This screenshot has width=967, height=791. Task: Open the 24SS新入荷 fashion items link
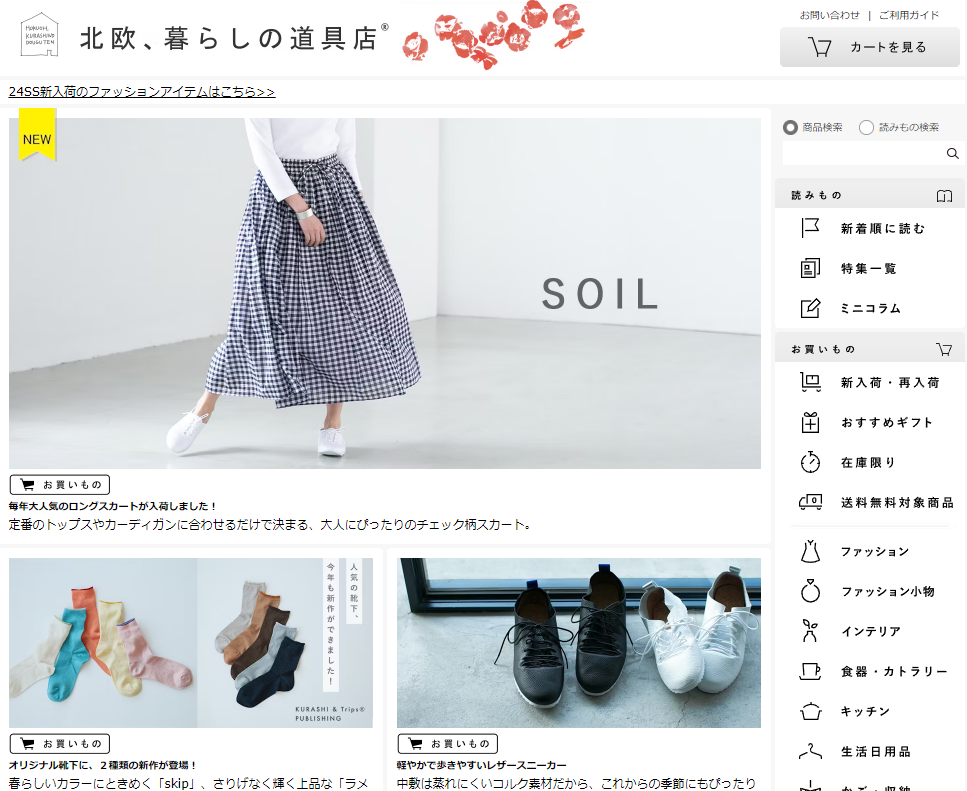tap(142, 92)
